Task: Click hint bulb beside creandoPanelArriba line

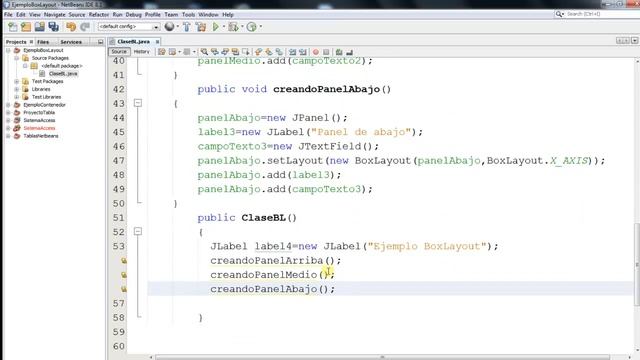Action: tap(123, 260)
